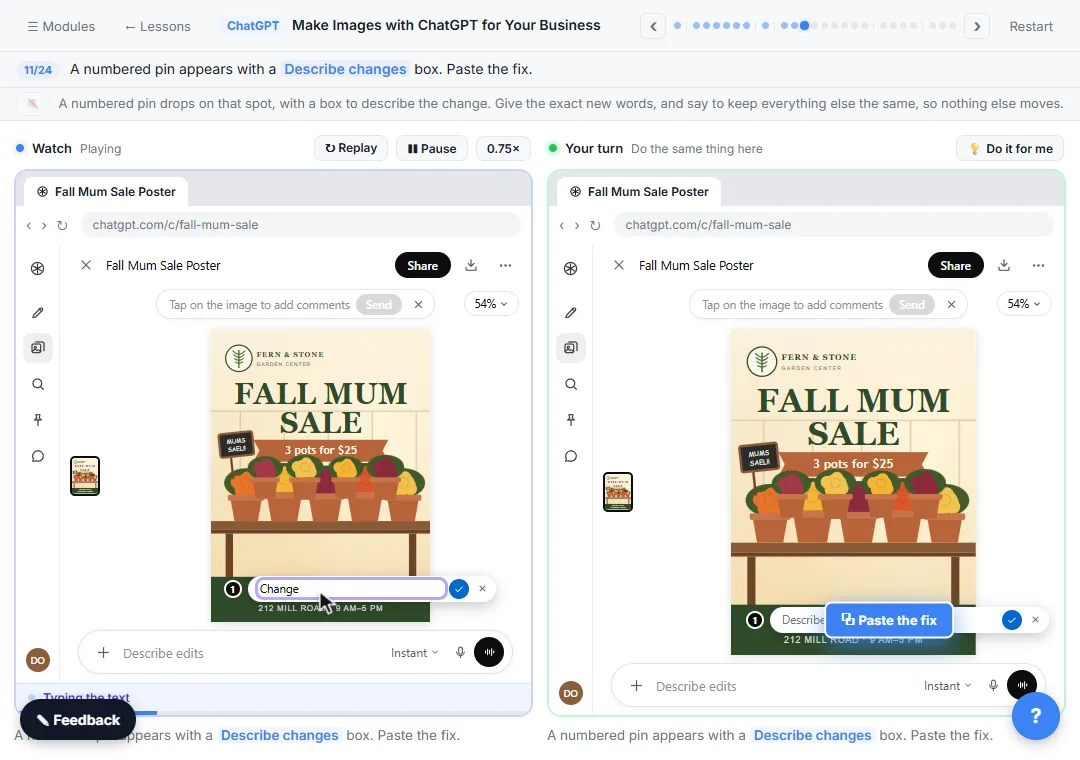Image resolution: width=1080 pixels, height=760 pixels.
Task: Open the Instant model dropdown in the Watch panel
Action: tap(415, 653)
